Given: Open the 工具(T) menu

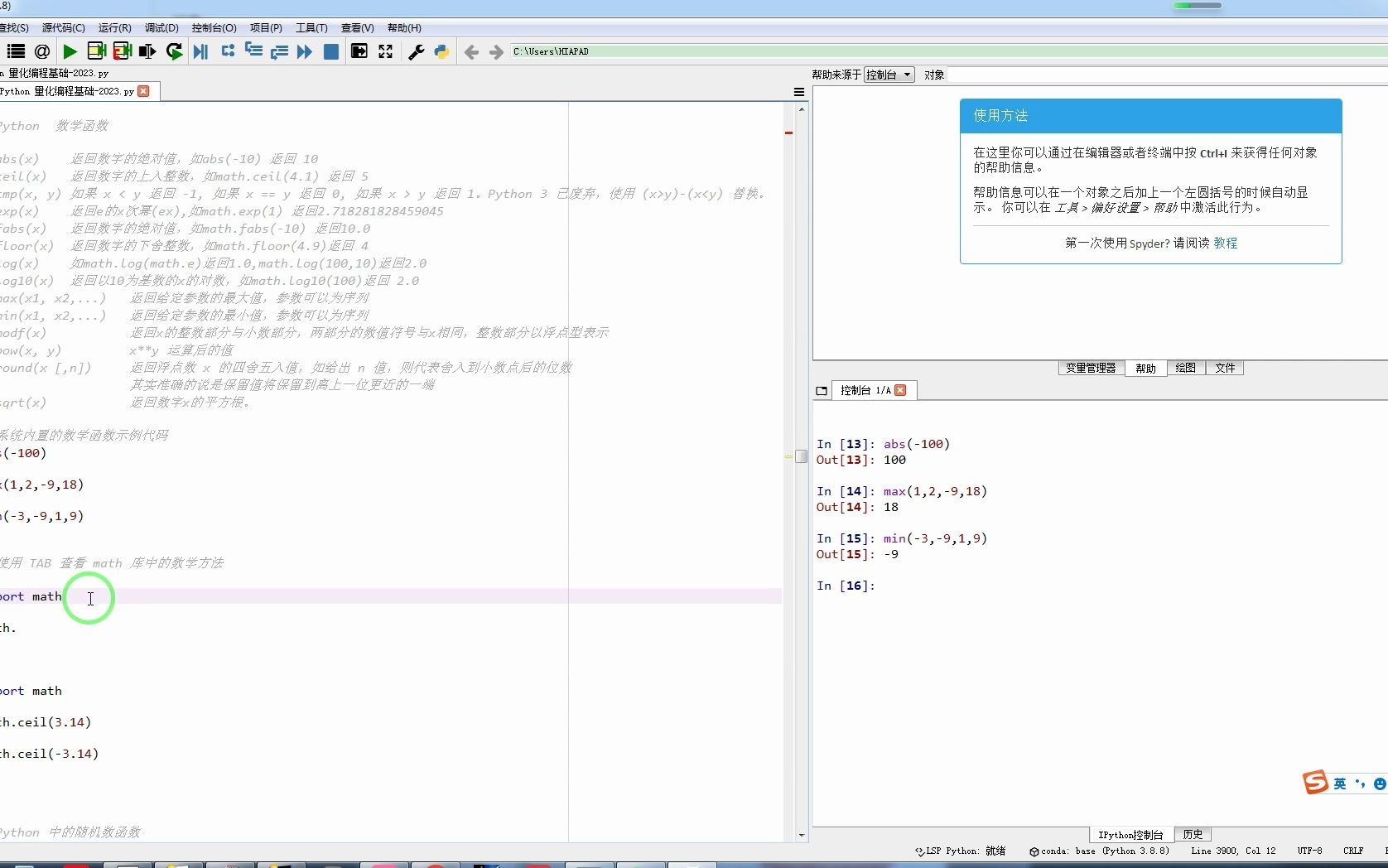Looking at the screenshot, I should click(x=311, y=28).
